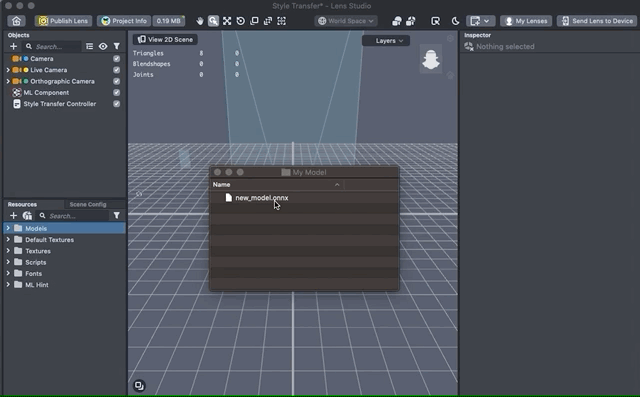Select the Scripts folder label

pos(36,262)
